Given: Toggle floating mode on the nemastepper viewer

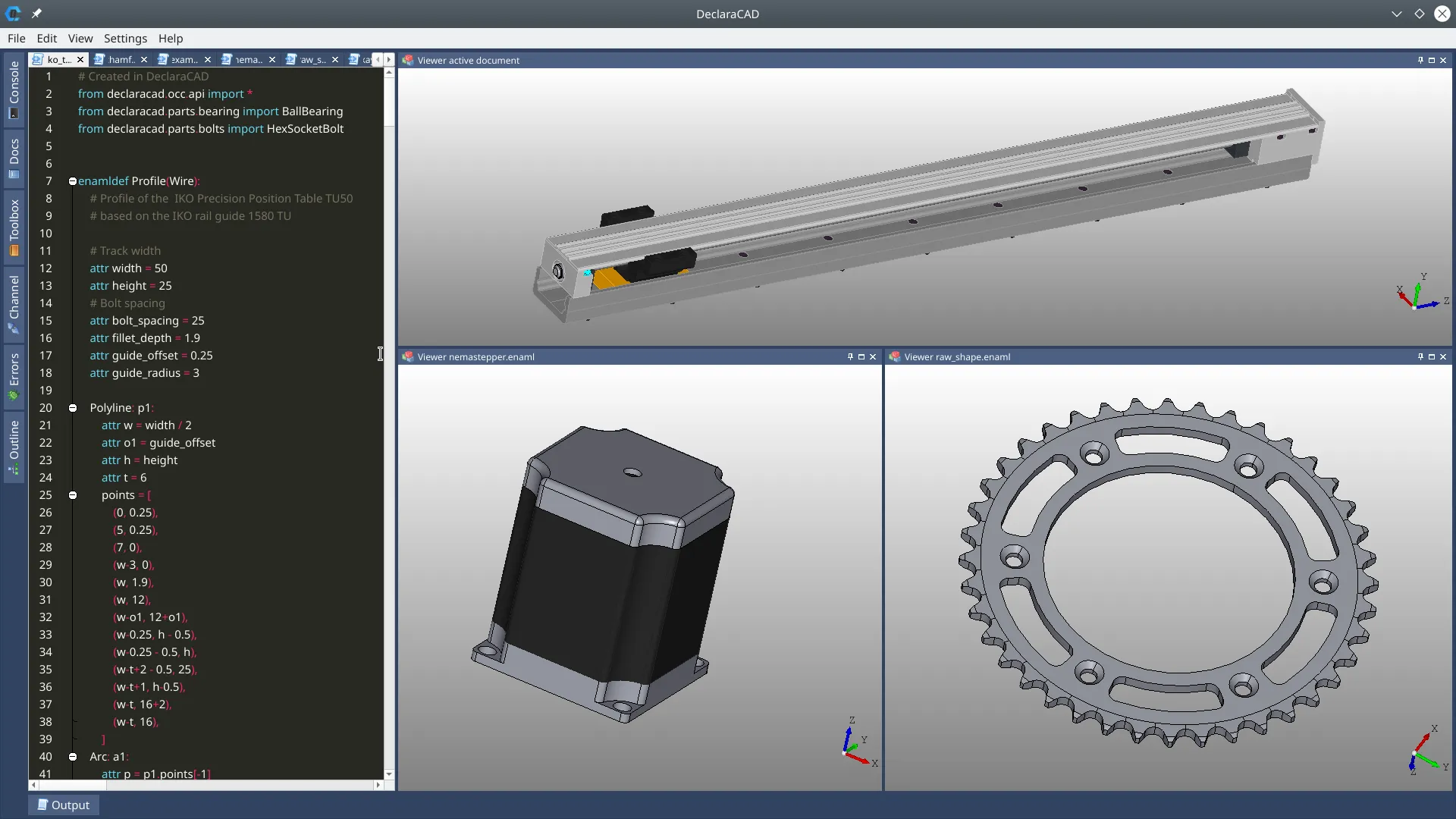Looking at the screenshot, I should tap(862, 356).
